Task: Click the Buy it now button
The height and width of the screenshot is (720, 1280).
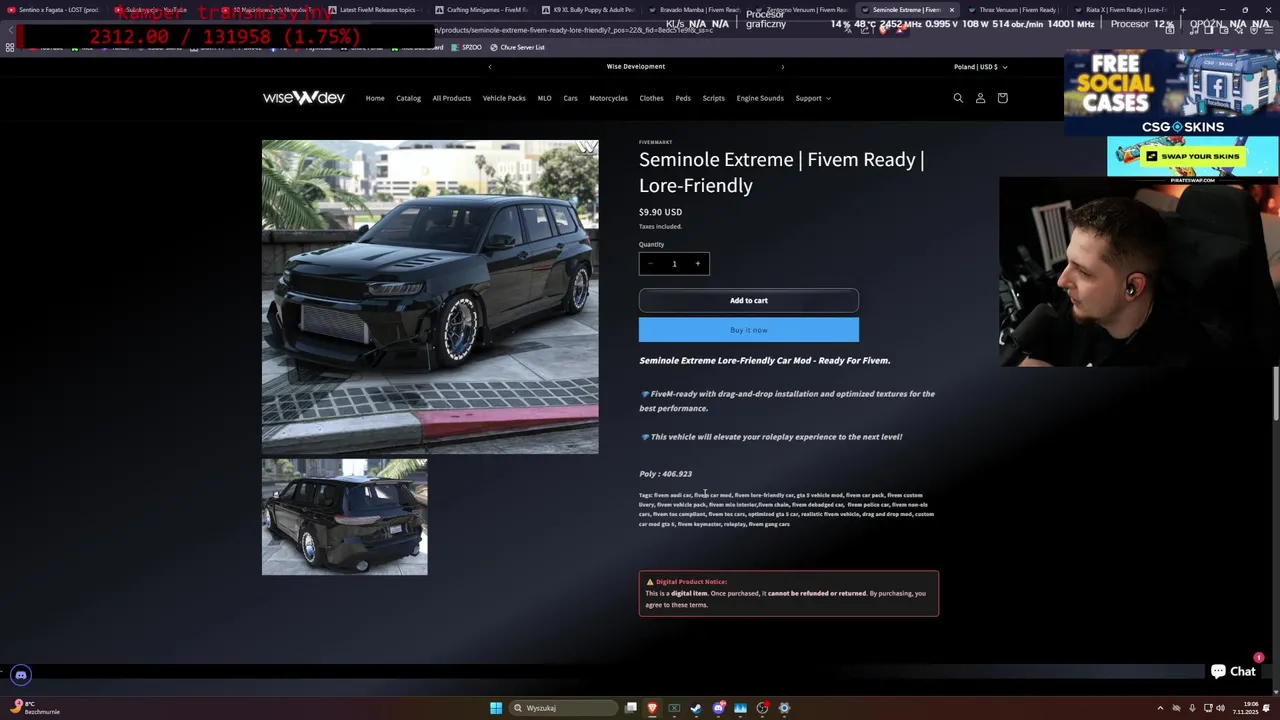Action: (x=749, y=330)
